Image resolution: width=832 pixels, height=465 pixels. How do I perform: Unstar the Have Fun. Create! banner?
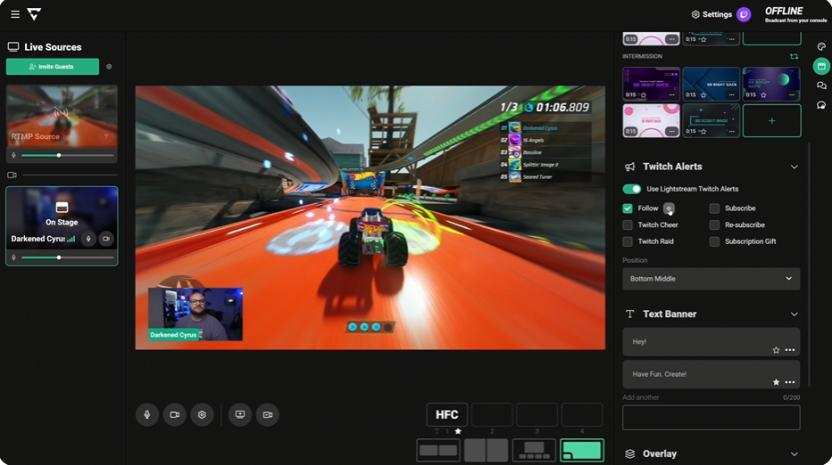tap(776, 382)
